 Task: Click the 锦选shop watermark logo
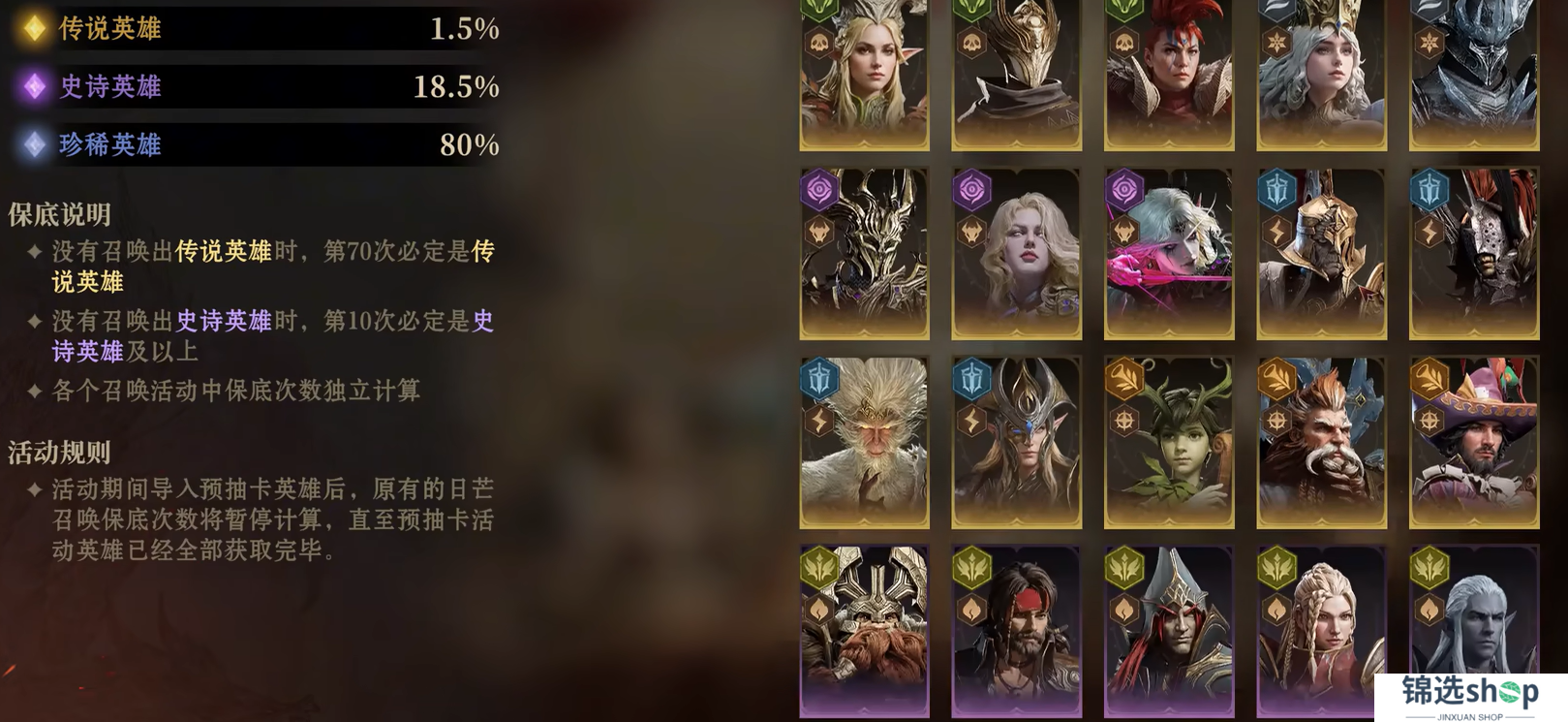click(1470, 697)
